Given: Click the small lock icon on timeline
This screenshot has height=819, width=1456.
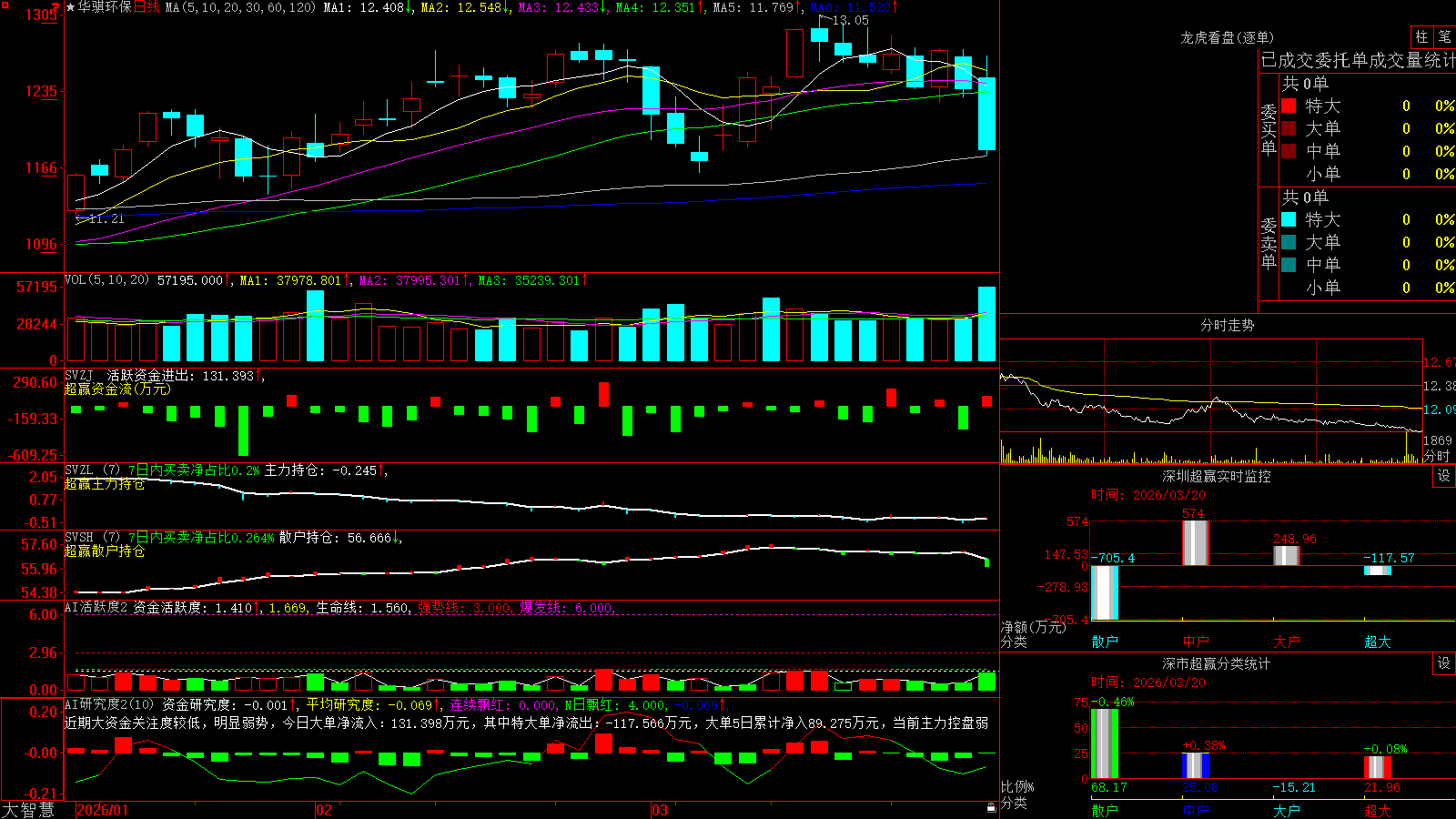Looking at the screenshot, I should 992,808.
